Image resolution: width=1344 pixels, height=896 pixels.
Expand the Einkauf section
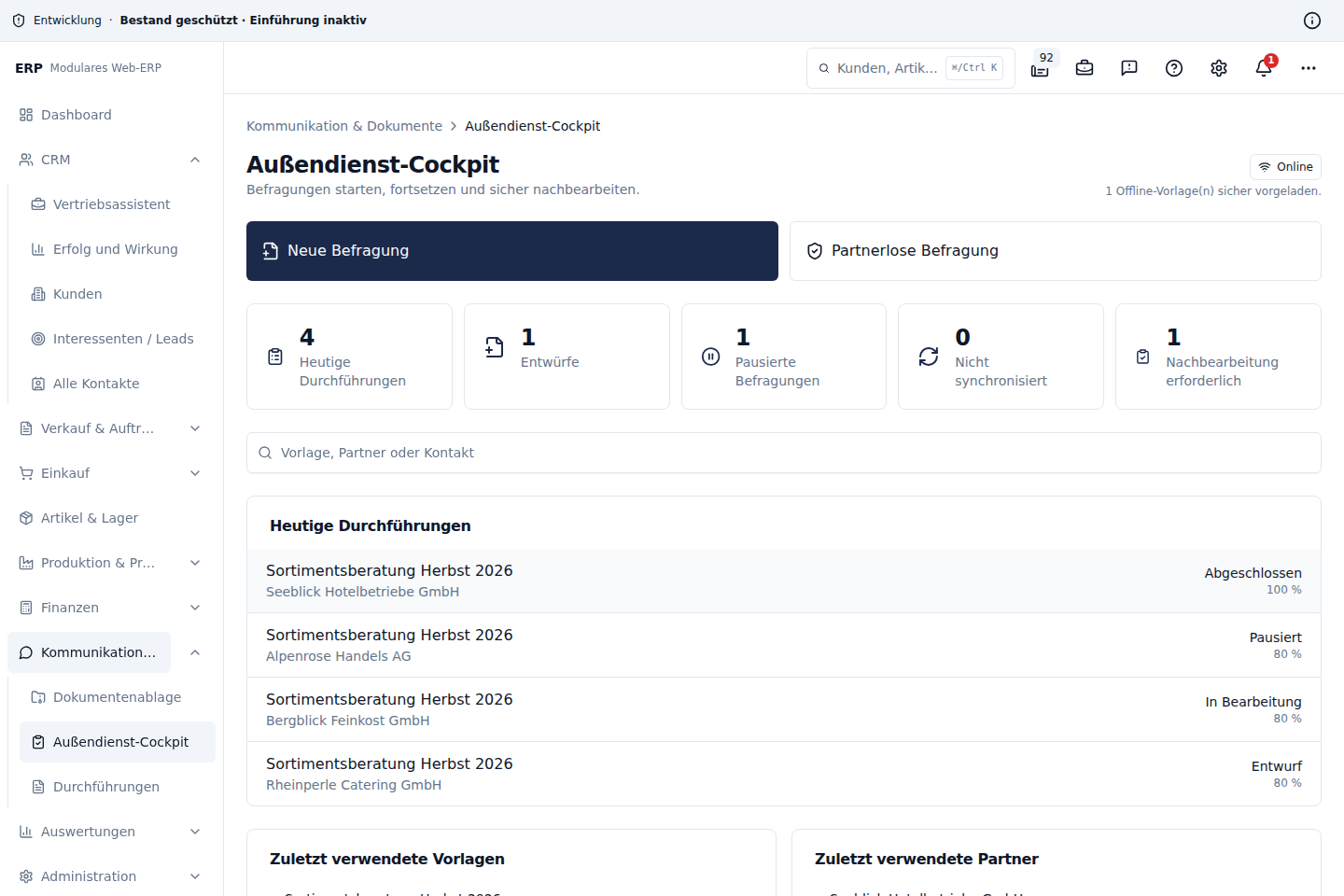pos(195,473)
